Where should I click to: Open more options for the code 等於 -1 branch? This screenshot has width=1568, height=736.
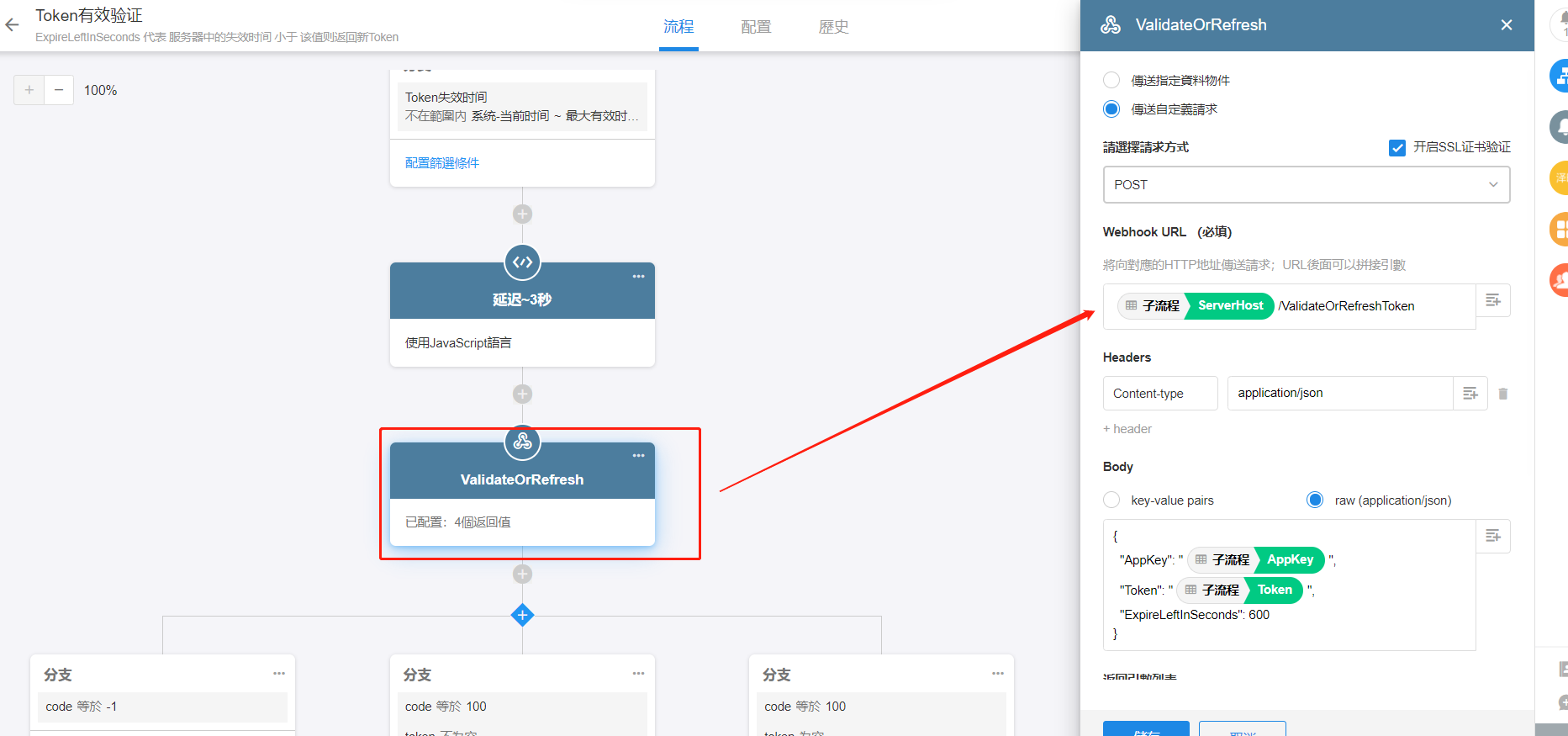coord(279,673)
